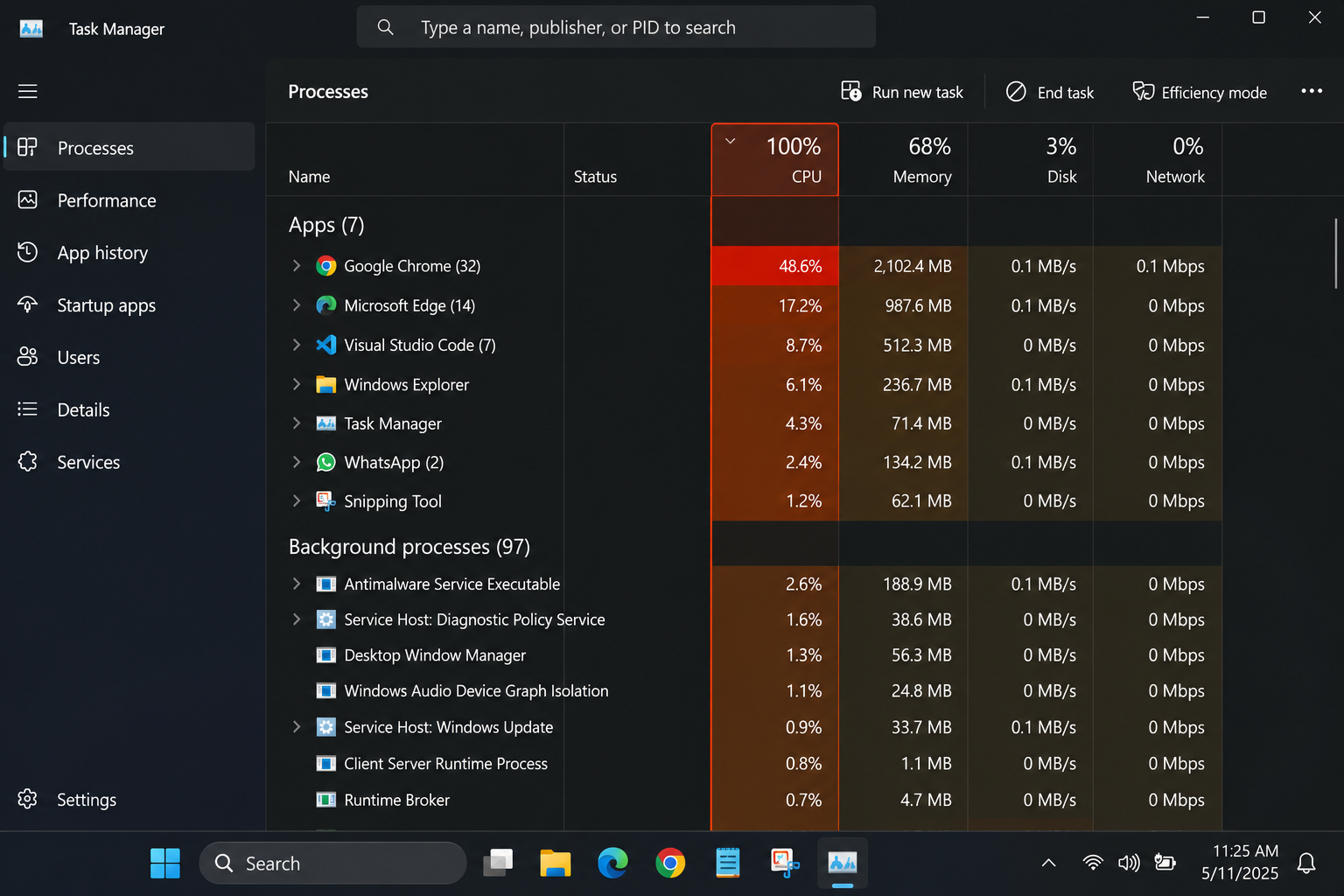Click the Visual Studio Code process icon
This screenshot has width=1344, height=896.
326,345
